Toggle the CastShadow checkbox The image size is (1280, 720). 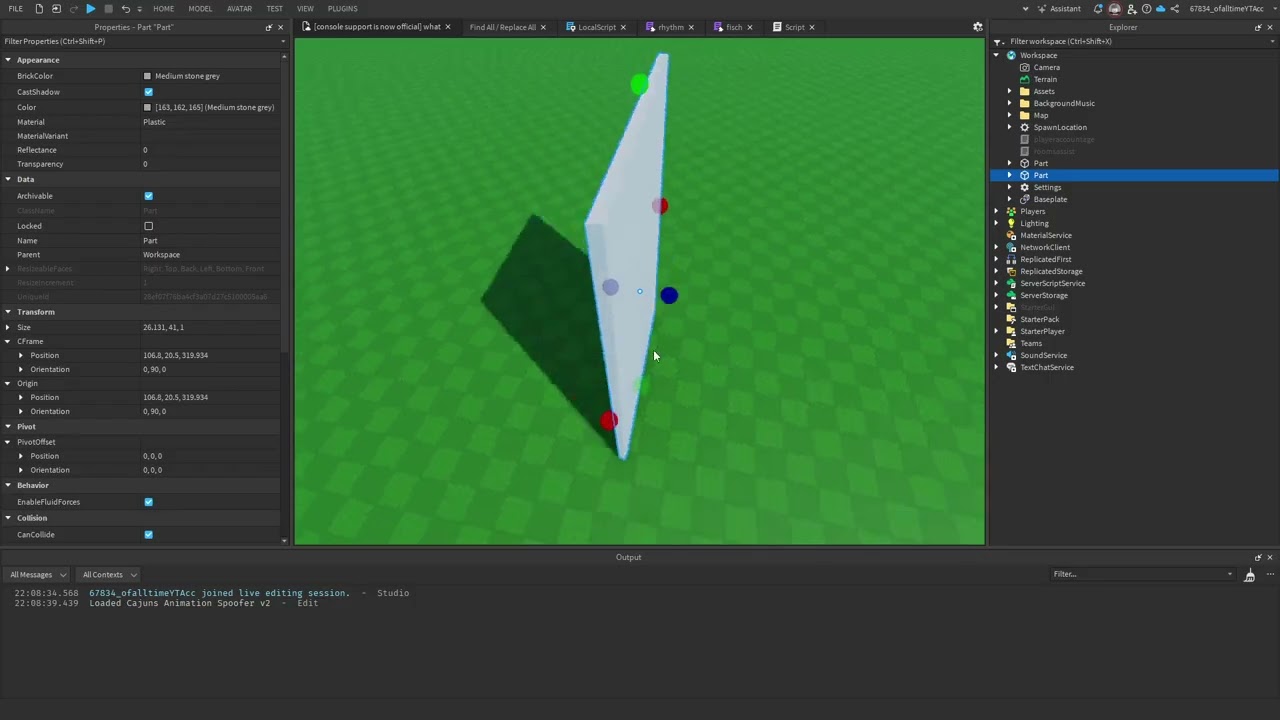point(148,91)
